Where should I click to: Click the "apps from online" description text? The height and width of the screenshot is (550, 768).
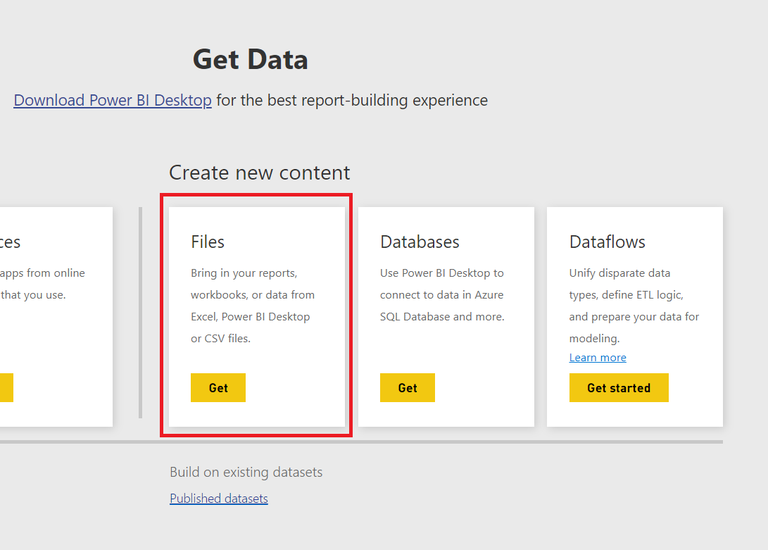(43, 273)
